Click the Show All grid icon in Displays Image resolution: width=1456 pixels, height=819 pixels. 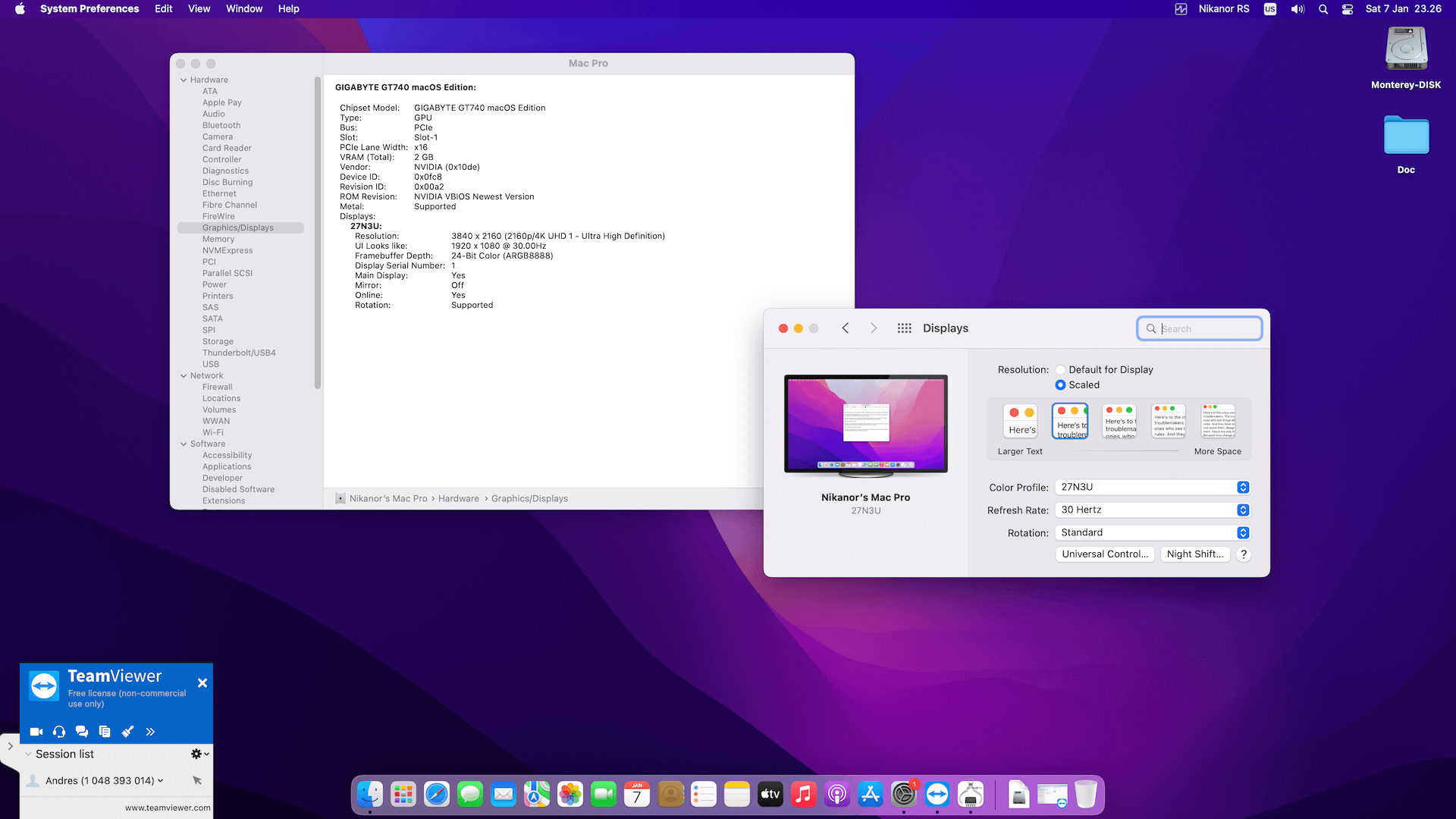click(904, 328)
